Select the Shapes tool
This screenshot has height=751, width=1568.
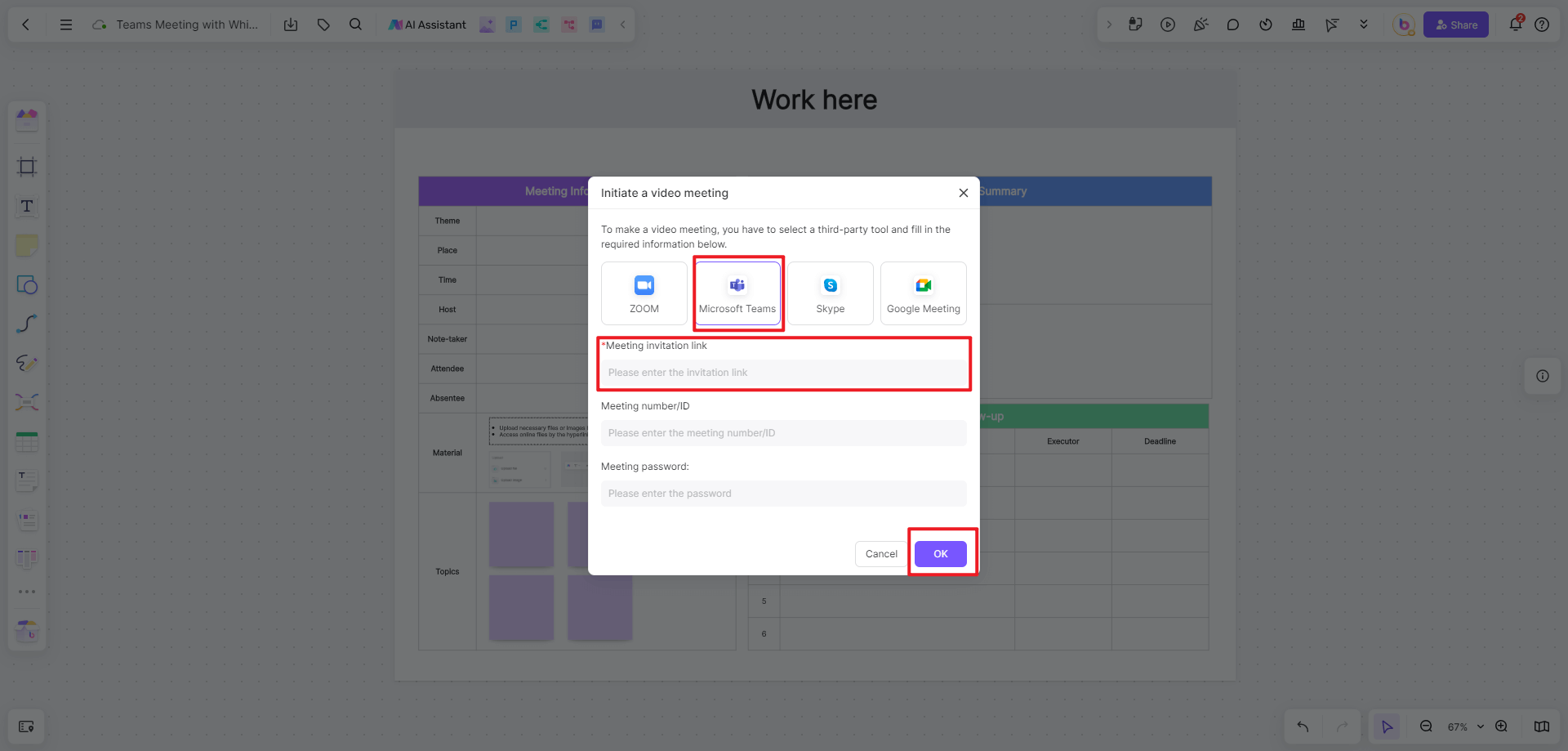(x=27, y=284)
